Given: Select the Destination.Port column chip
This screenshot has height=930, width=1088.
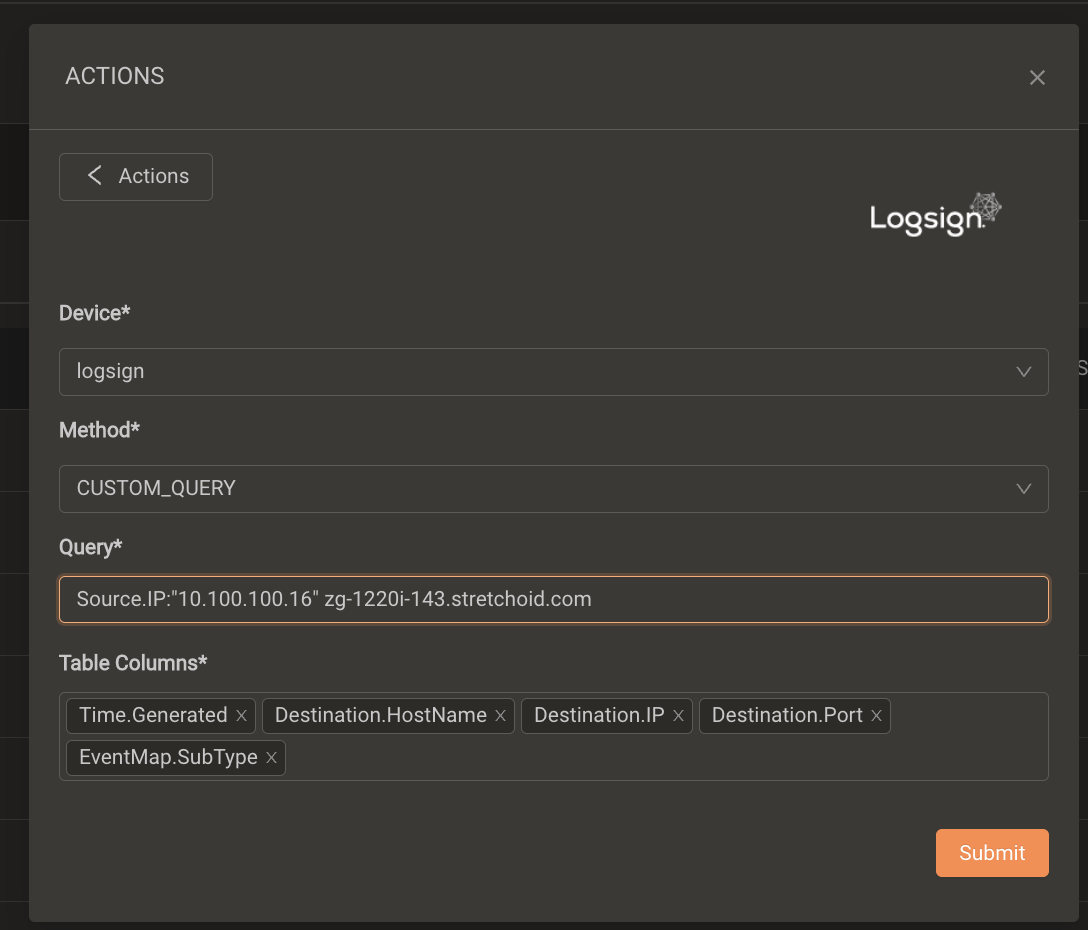Looking at the screenshot, I should tap(785, 715).
